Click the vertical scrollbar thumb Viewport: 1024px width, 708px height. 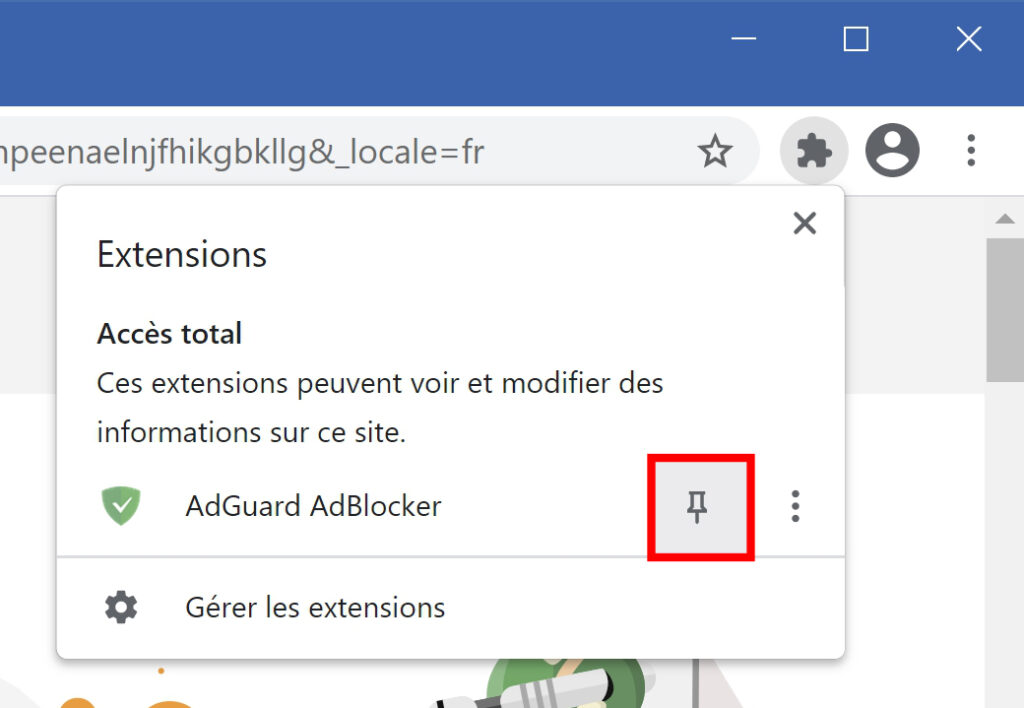1005,310
